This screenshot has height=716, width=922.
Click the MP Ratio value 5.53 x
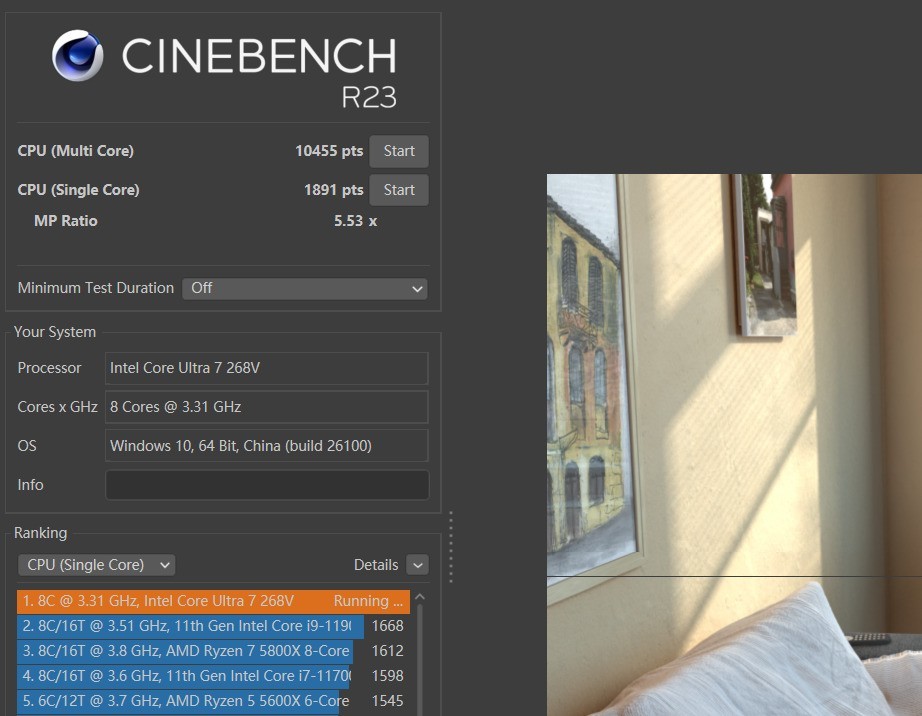[x=355, y=221]
